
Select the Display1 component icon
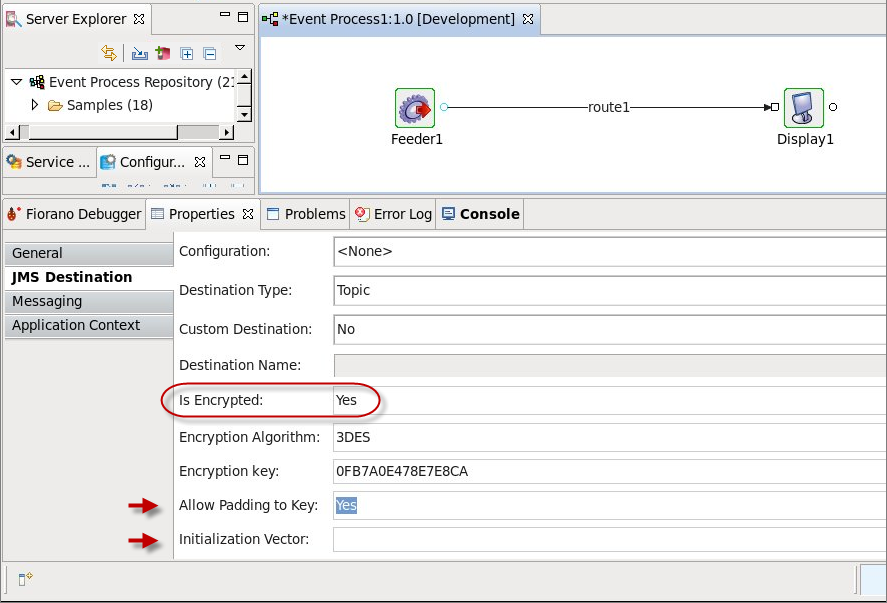(804, 107)
